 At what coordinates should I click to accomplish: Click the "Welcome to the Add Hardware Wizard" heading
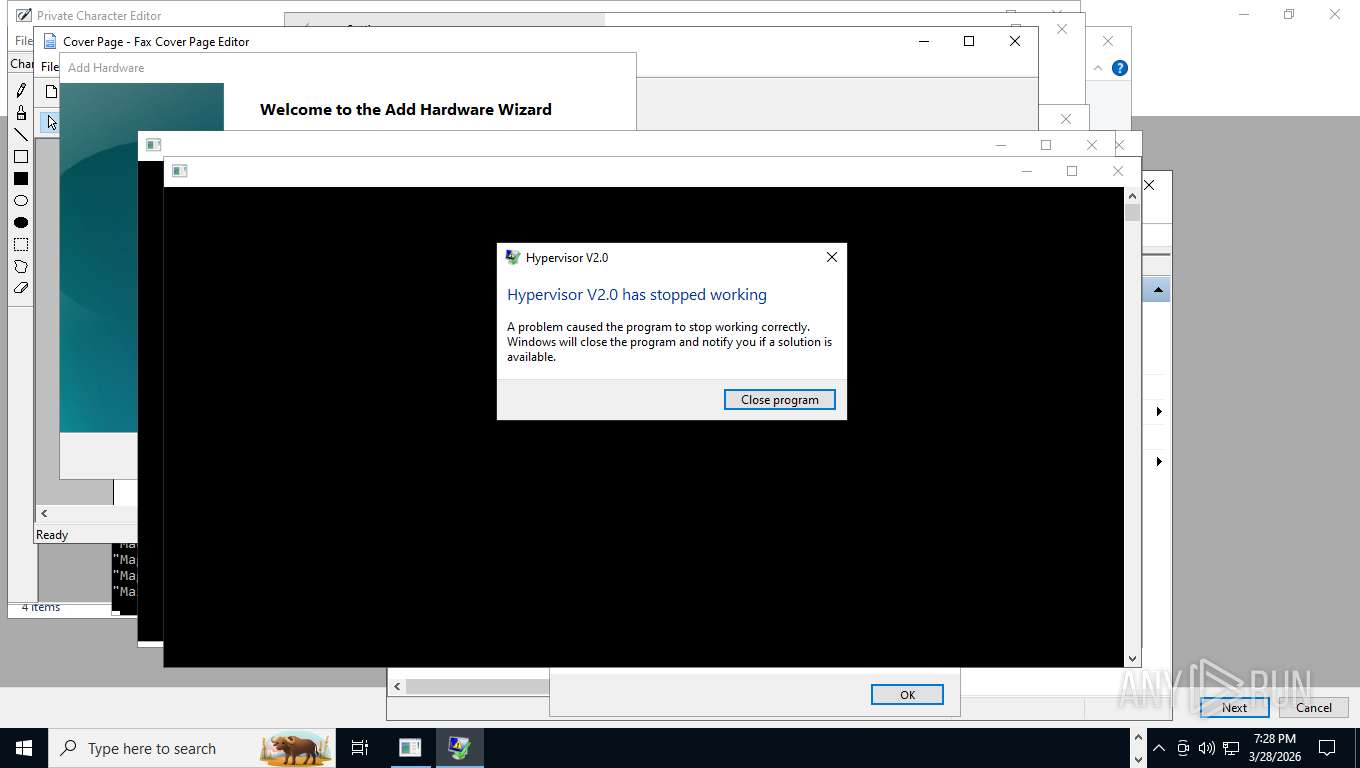[406, 110]
